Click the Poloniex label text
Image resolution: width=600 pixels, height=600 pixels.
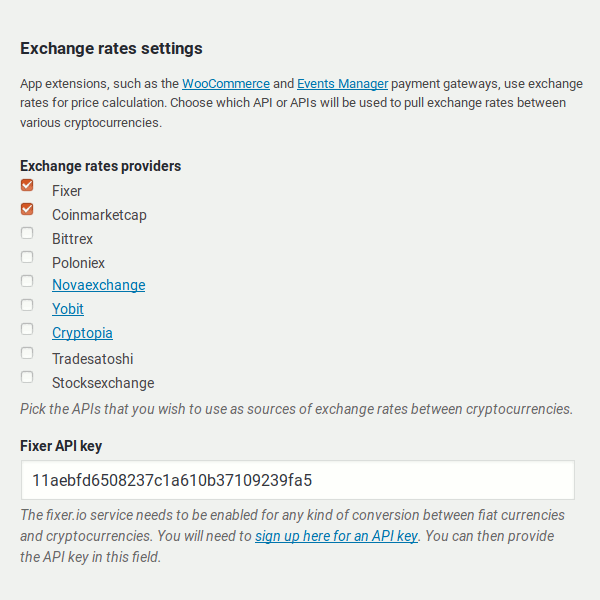coord(78,263)
